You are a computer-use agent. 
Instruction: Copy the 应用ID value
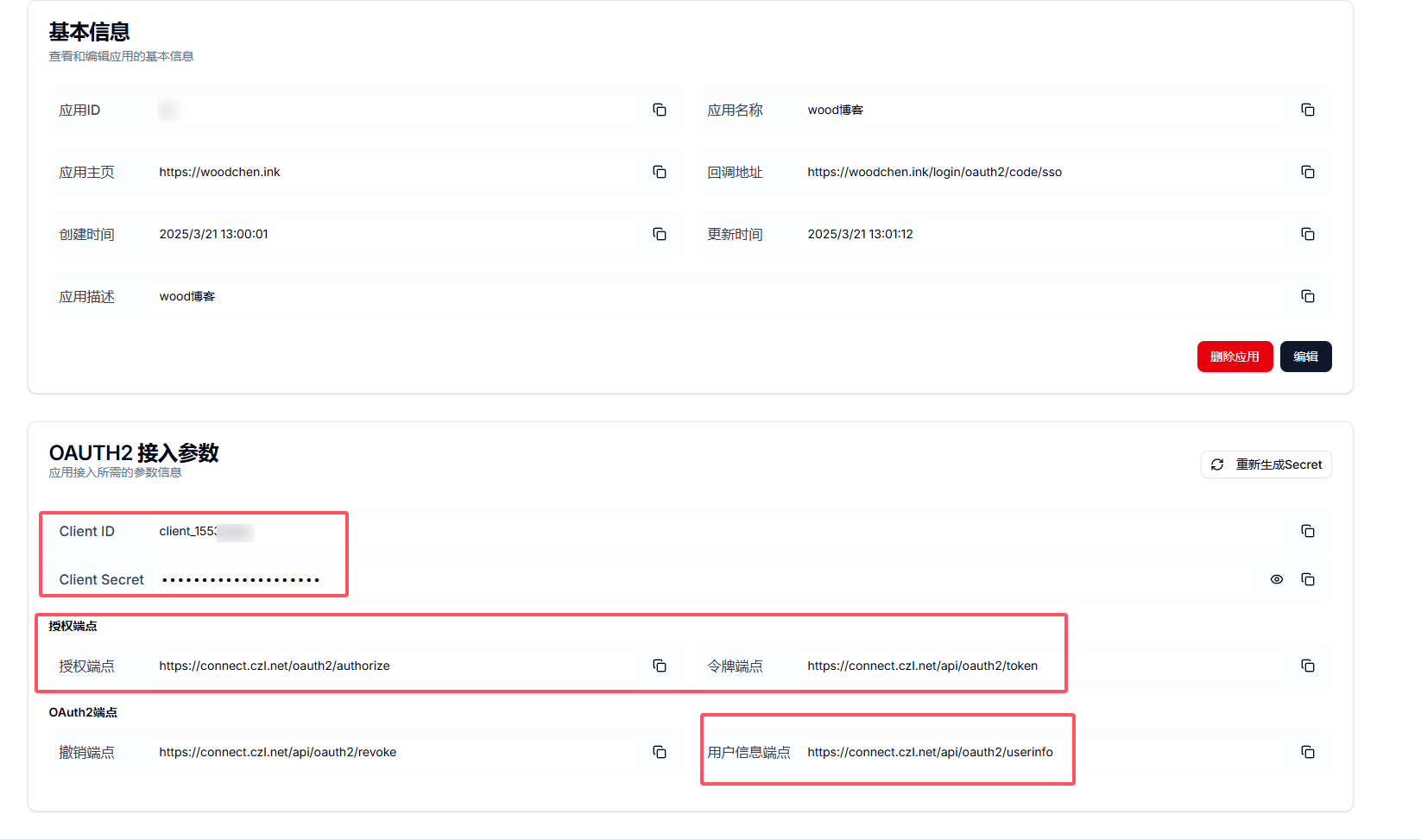[x=660, y=110]
